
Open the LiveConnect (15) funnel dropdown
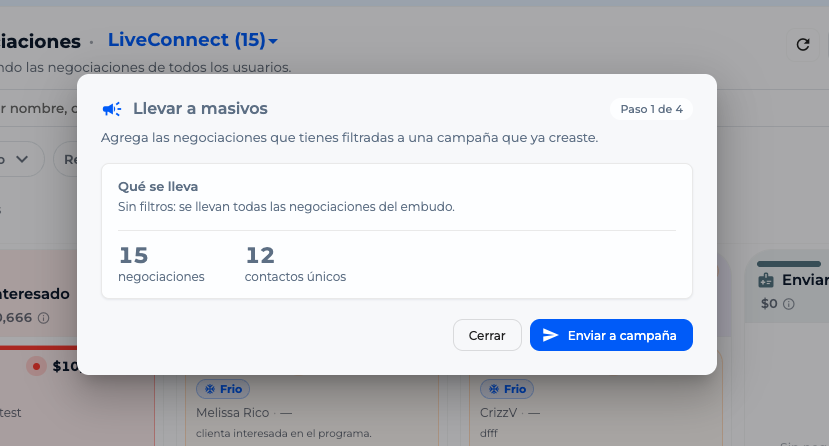pos(192,40)
